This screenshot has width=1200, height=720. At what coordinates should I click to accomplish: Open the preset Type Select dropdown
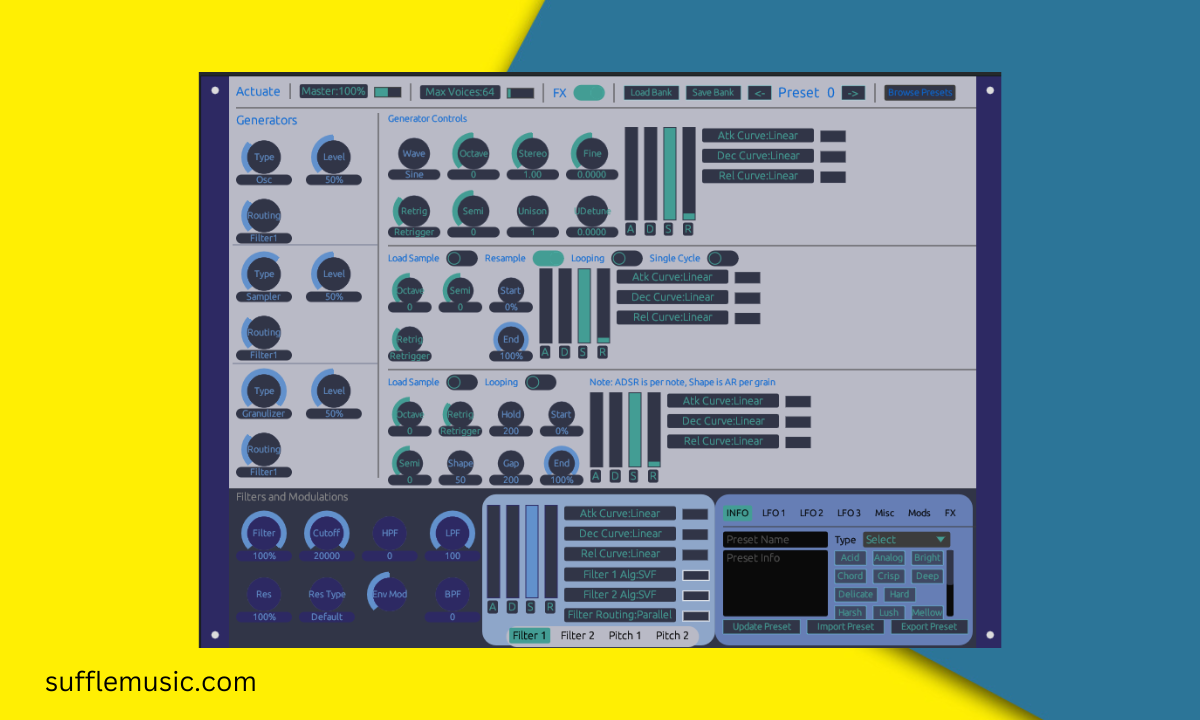(x=904, y=539)
